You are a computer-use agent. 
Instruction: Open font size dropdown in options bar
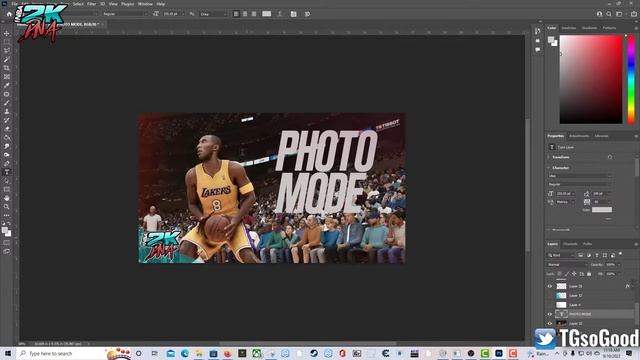click(173, 14)
